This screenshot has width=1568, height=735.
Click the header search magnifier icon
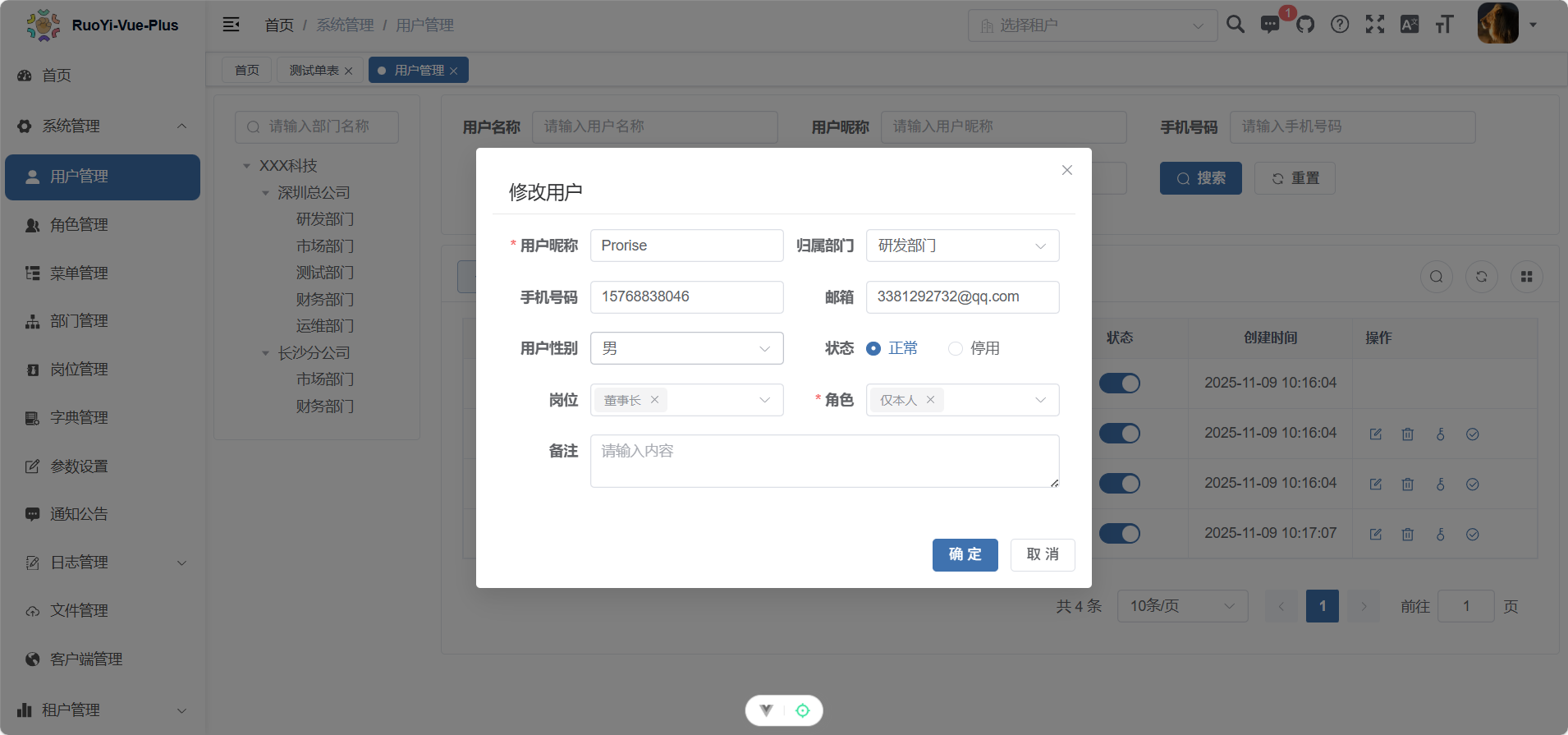pyautogui.click(x=1236, y=25)
